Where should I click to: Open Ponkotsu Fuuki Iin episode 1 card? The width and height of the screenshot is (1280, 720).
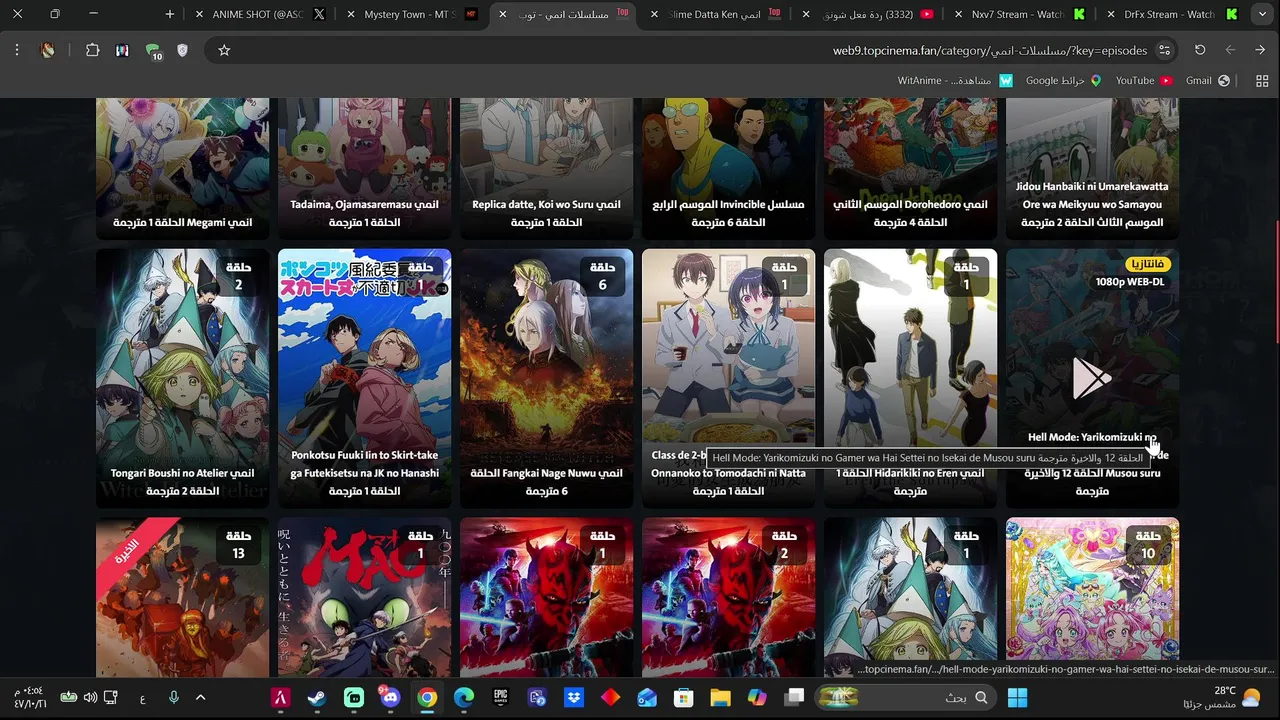(x=364, y=378)
